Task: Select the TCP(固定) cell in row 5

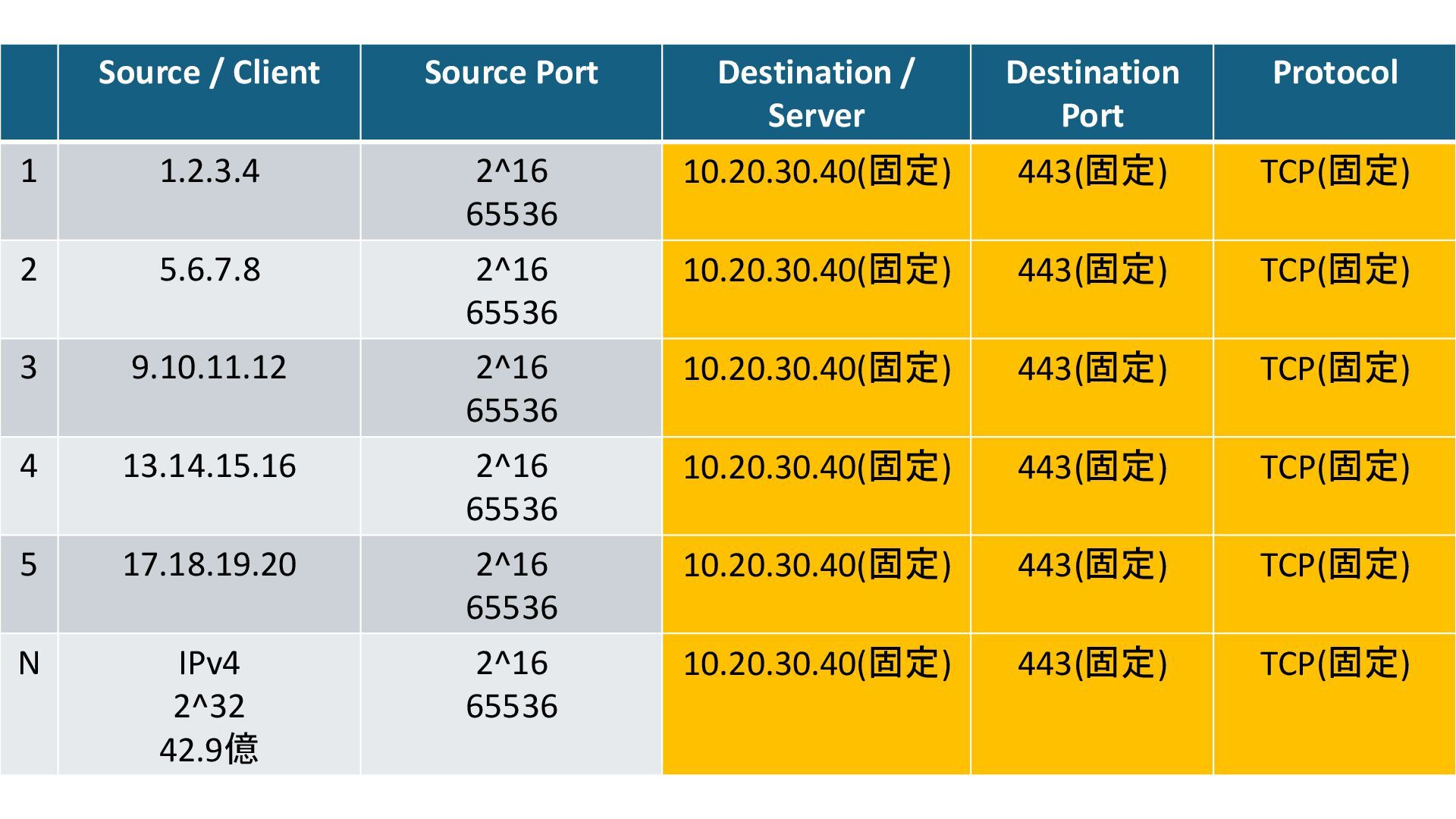Action: click(x=1335, y=585)
